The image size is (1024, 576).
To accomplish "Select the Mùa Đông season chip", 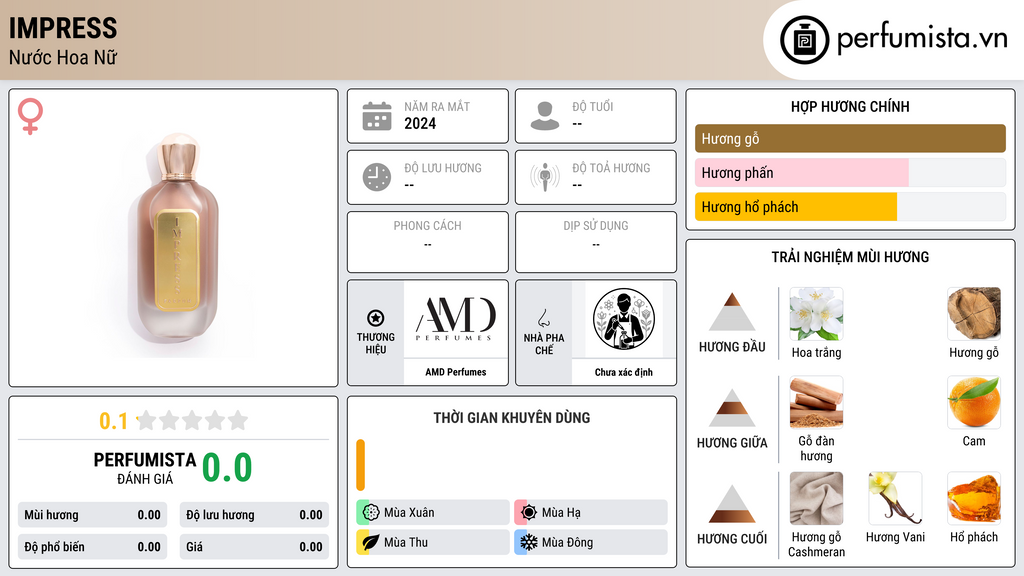I will [x=591, y=542].
